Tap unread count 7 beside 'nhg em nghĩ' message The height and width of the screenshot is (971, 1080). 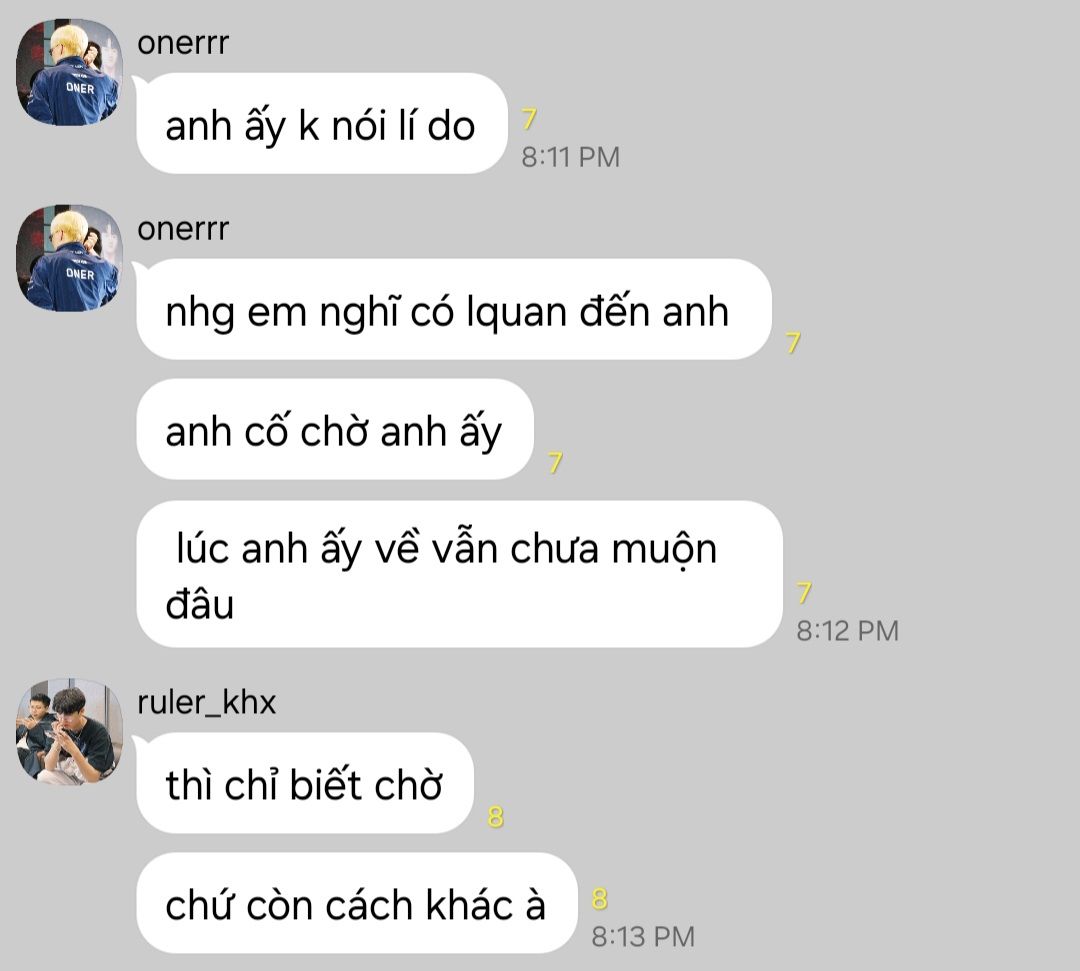pos(793,342)
